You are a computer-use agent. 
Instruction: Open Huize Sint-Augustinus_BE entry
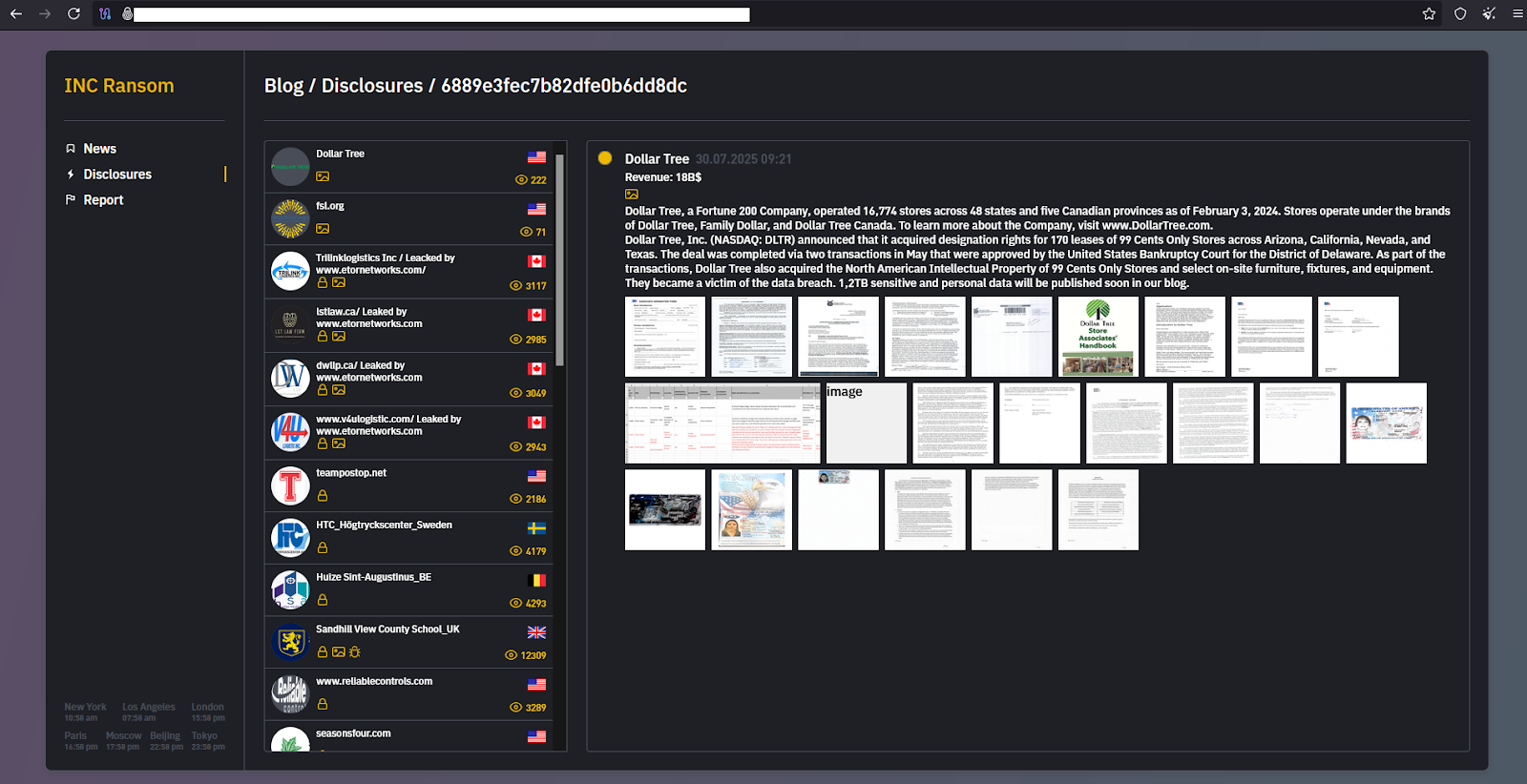click(x=408, y=590)
